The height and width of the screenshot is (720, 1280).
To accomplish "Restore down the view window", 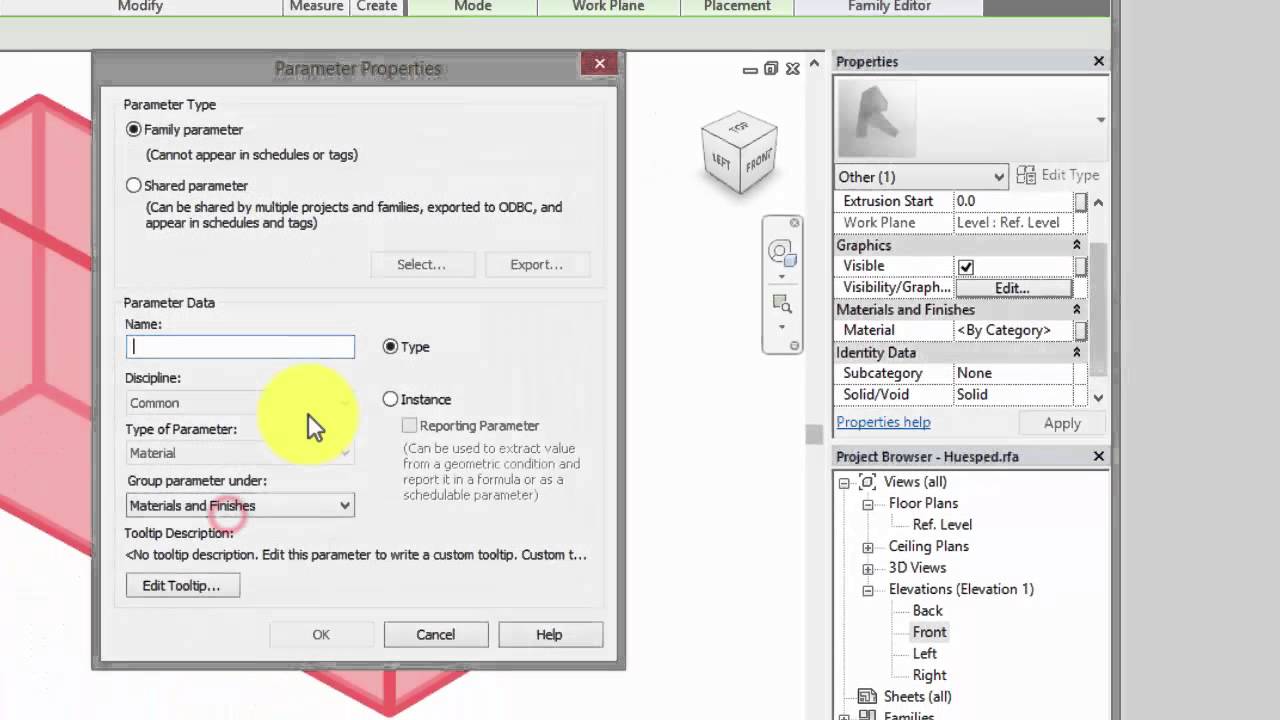I will (771, 69).
